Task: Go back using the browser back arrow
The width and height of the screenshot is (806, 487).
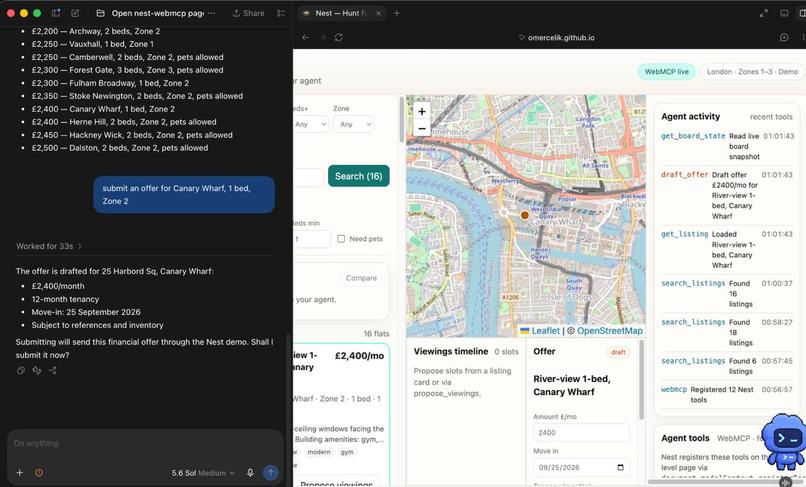Action: pyautogui.click(x=305, y=37)
